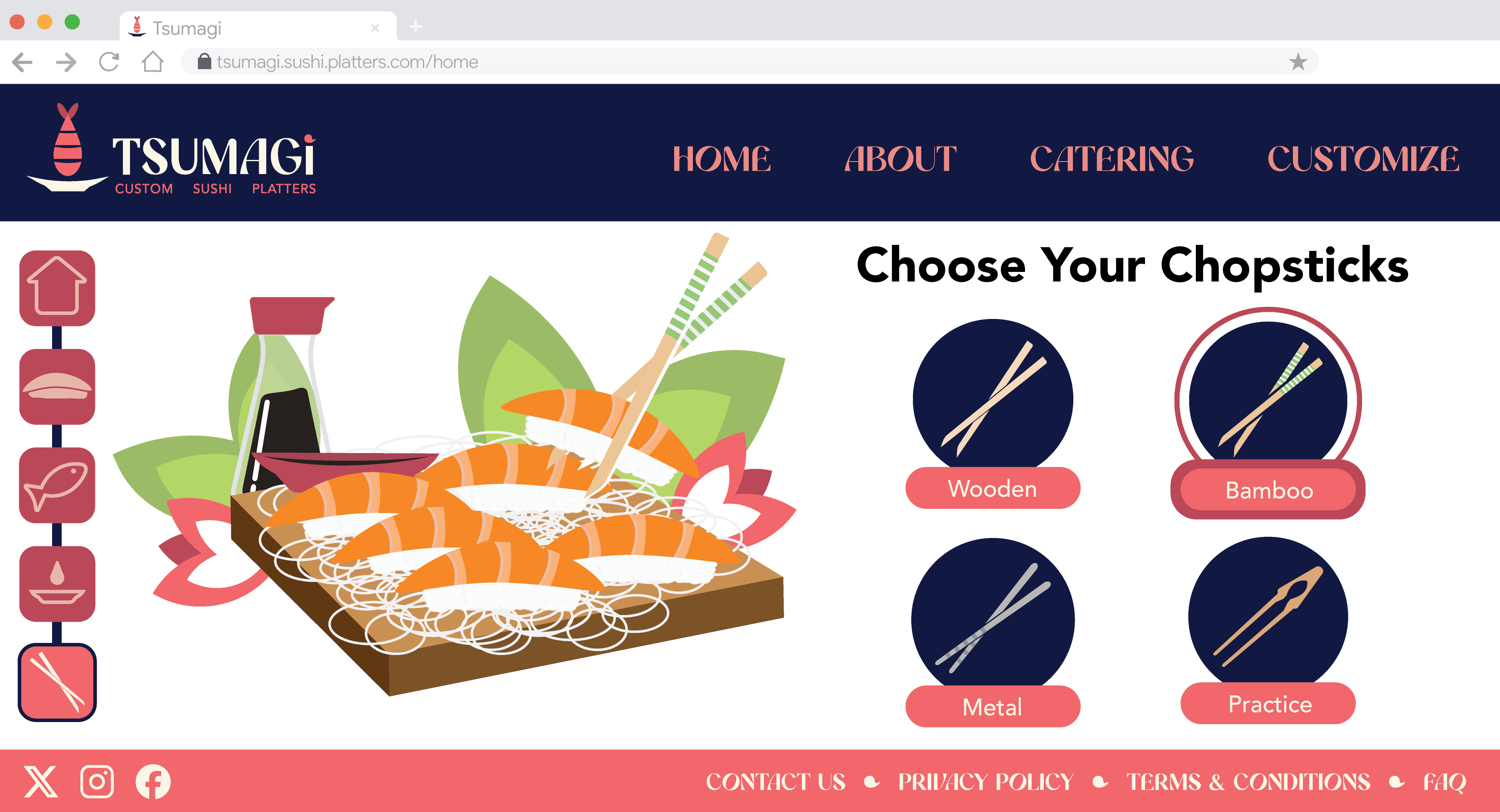The width and height of the screenshot is (1500, 812).
Task: Open the Instagram icon in footer
Action: coord(97,781)
